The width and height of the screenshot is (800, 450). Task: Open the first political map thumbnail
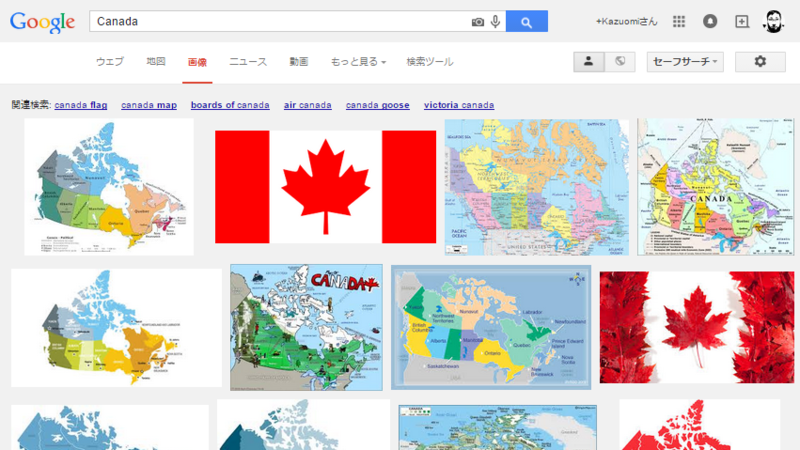(x=109, y=187)
